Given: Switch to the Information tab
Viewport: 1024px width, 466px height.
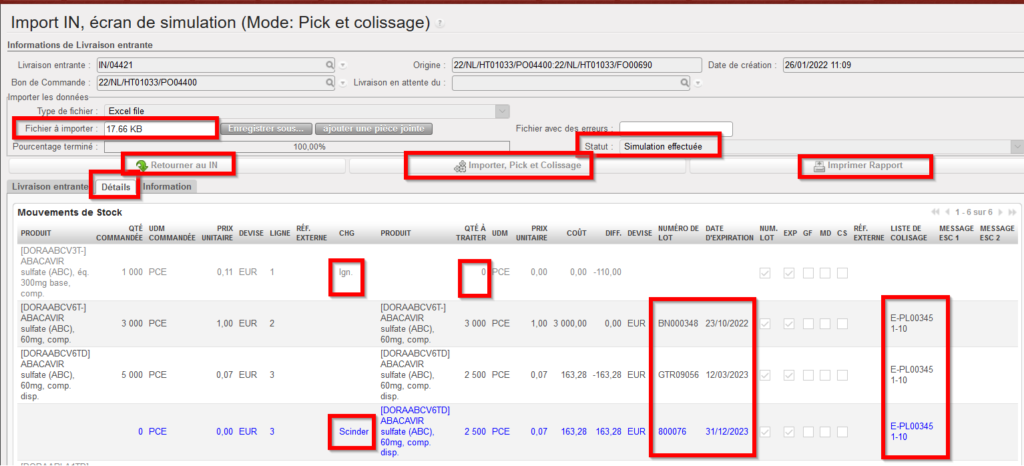Looking at the screenshot, I should point(167,186).
